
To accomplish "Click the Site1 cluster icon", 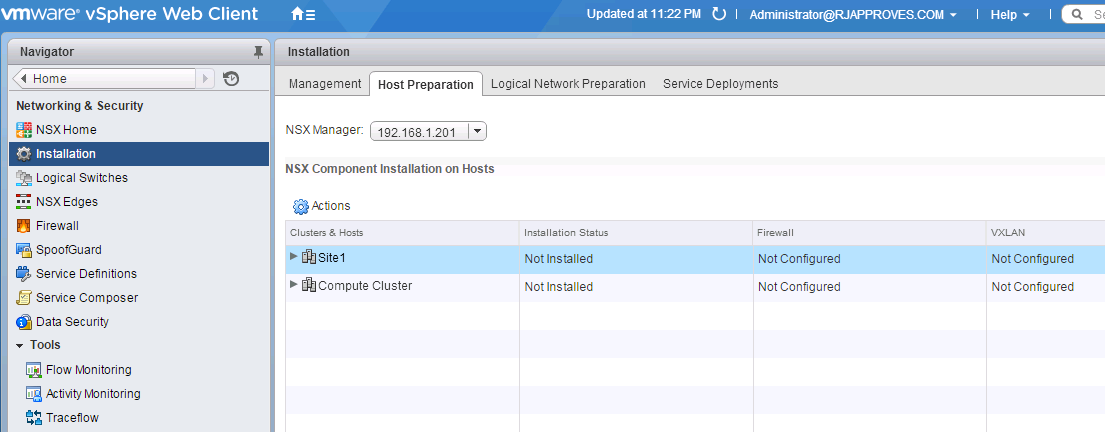I will click(x=309, y=257).
